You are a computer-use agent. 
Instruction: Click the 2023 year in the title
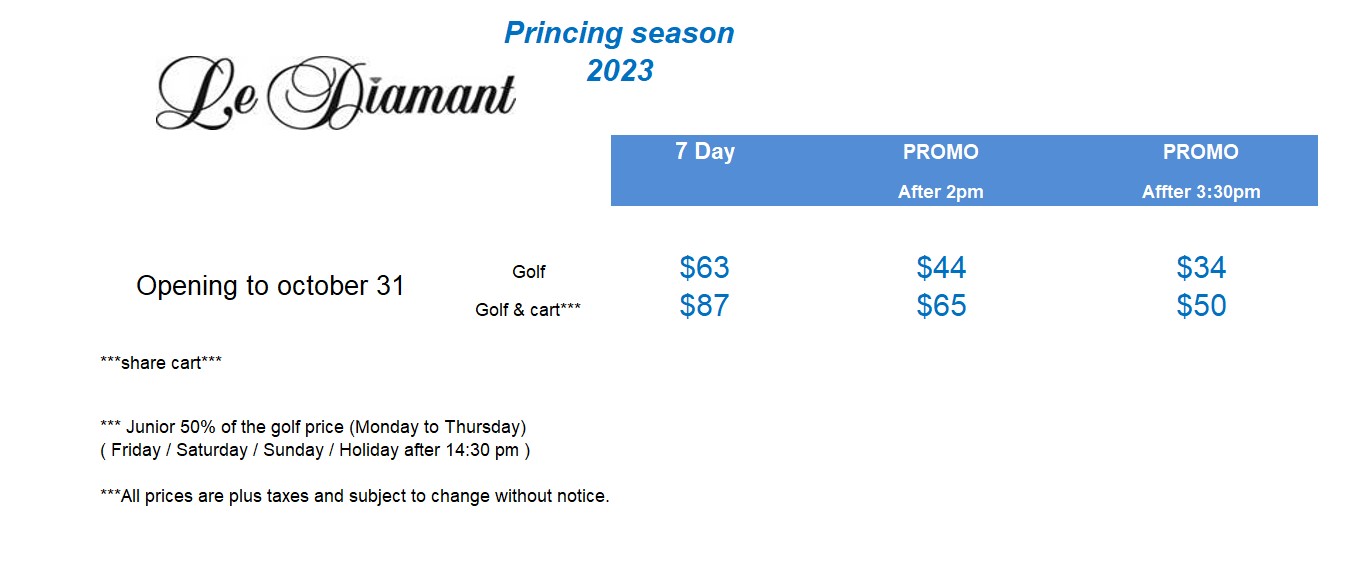click(x=620, y=71)
